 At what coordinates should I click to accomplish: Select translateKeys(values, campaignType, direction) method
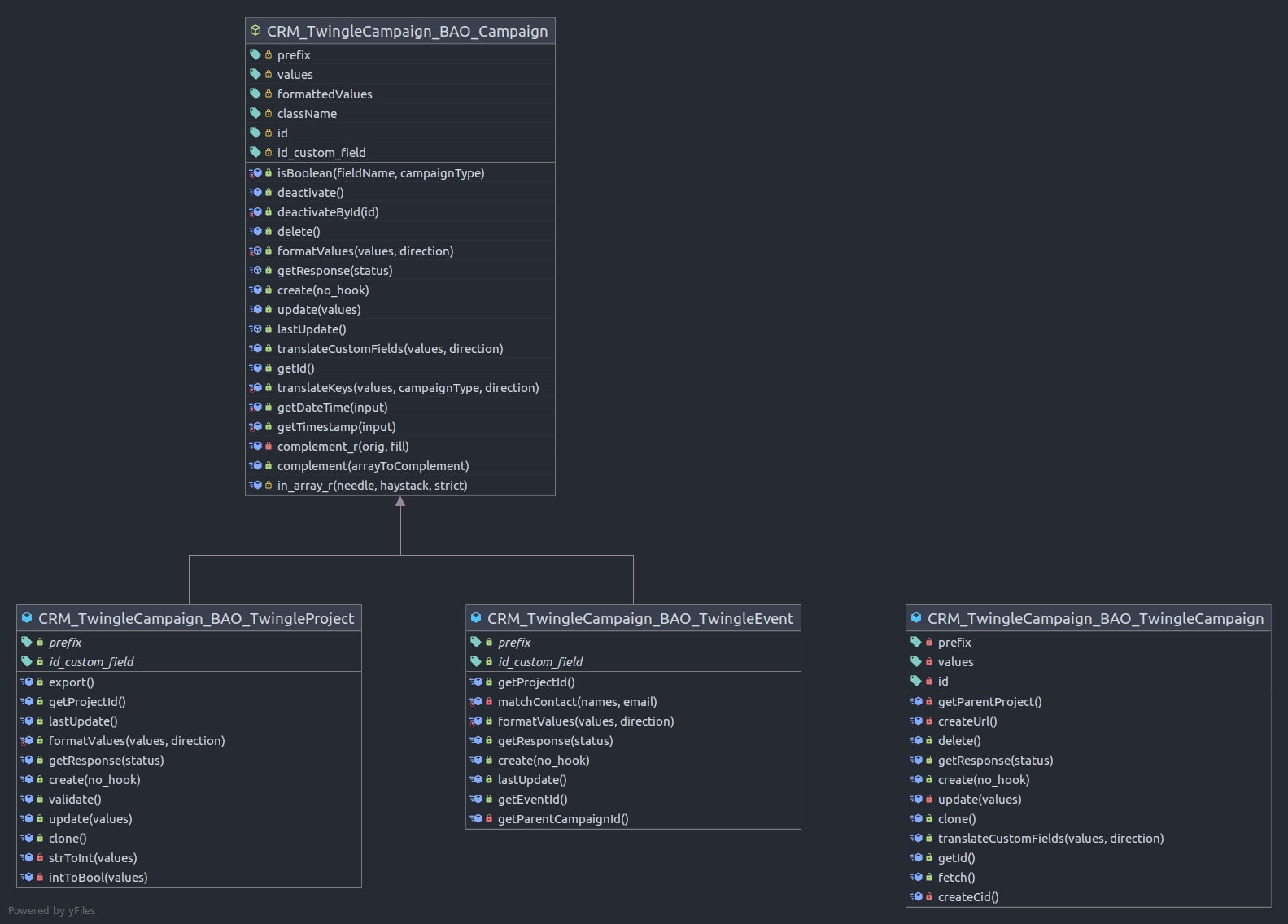tap(400, 387)
